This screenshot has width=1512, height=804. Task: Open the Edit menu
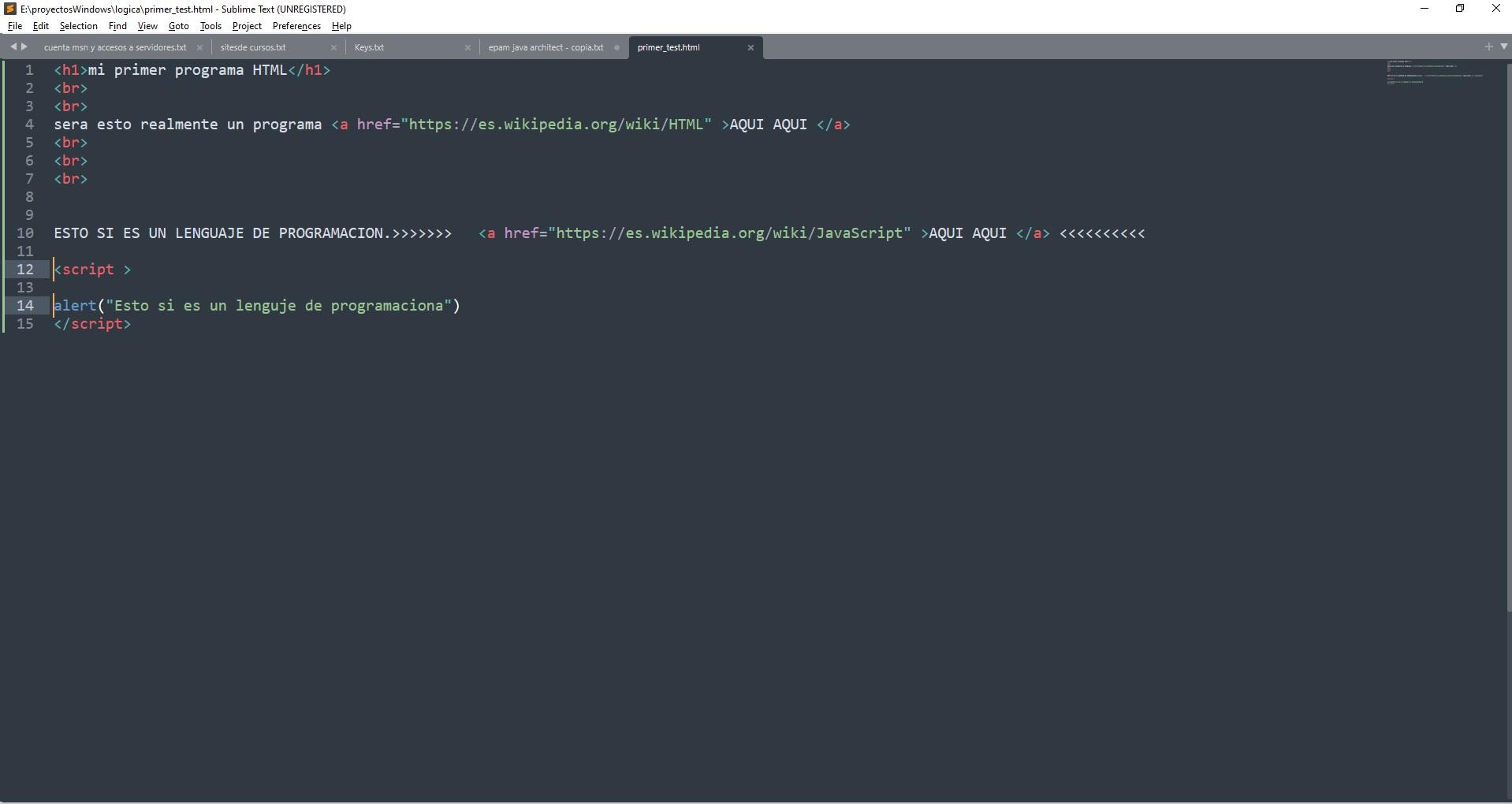click(x=41, y=26)
